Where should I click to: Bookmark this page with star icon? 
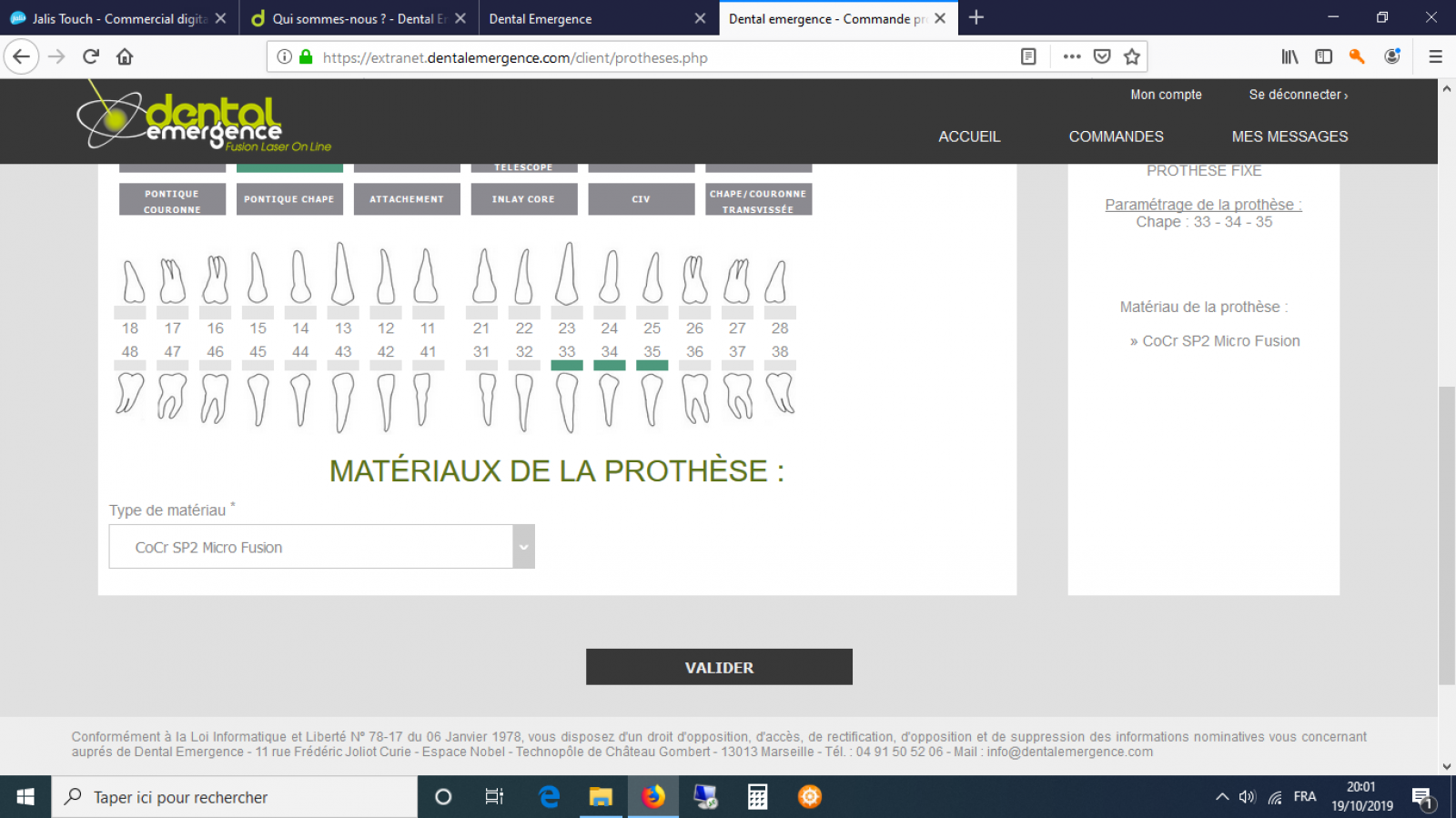point(1132,56)
